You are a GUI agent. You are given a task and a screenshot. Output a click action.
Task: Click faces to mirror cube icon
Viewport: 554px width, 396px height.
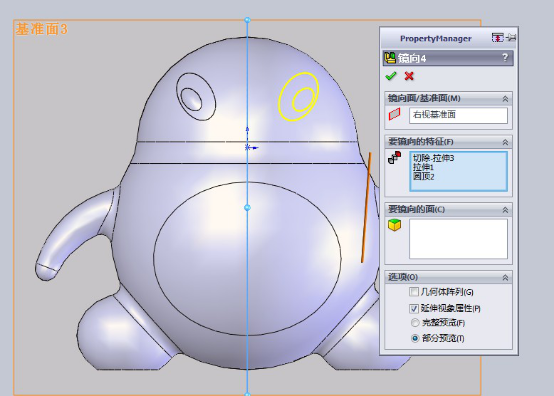click(x=395, y=225)
